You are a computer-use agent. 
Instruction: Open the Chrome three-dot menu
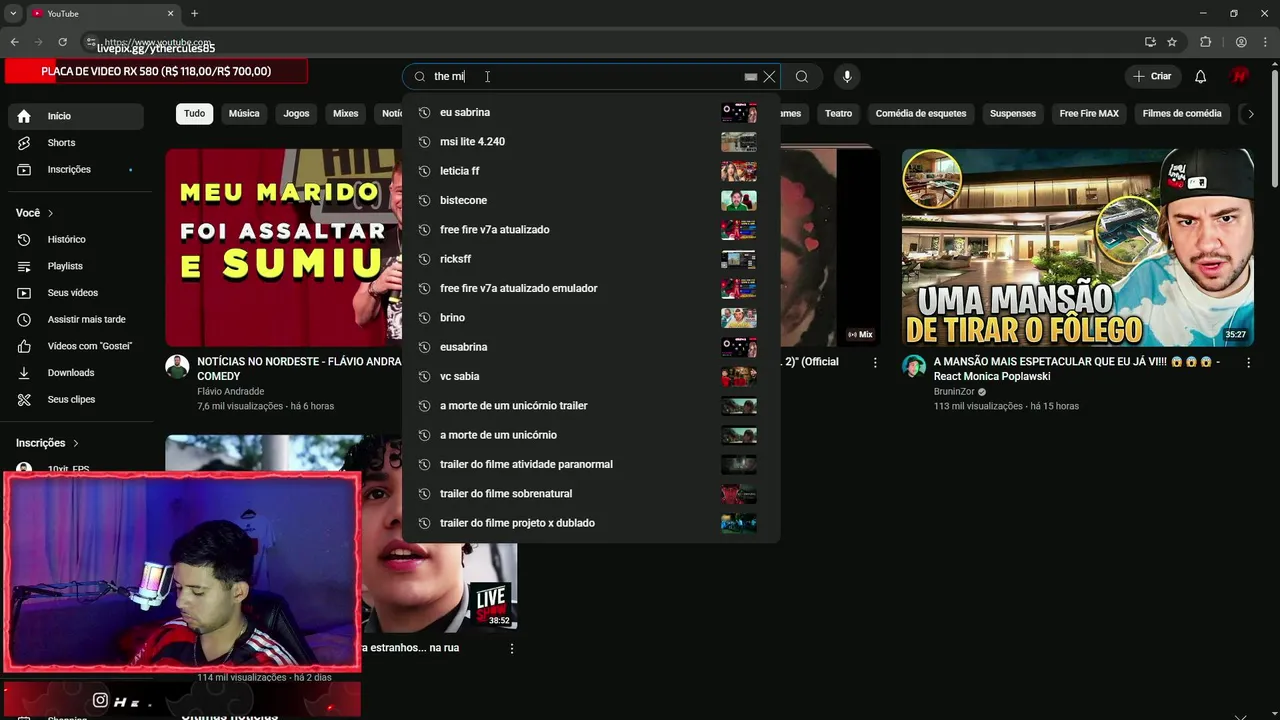pos(1265,42)
